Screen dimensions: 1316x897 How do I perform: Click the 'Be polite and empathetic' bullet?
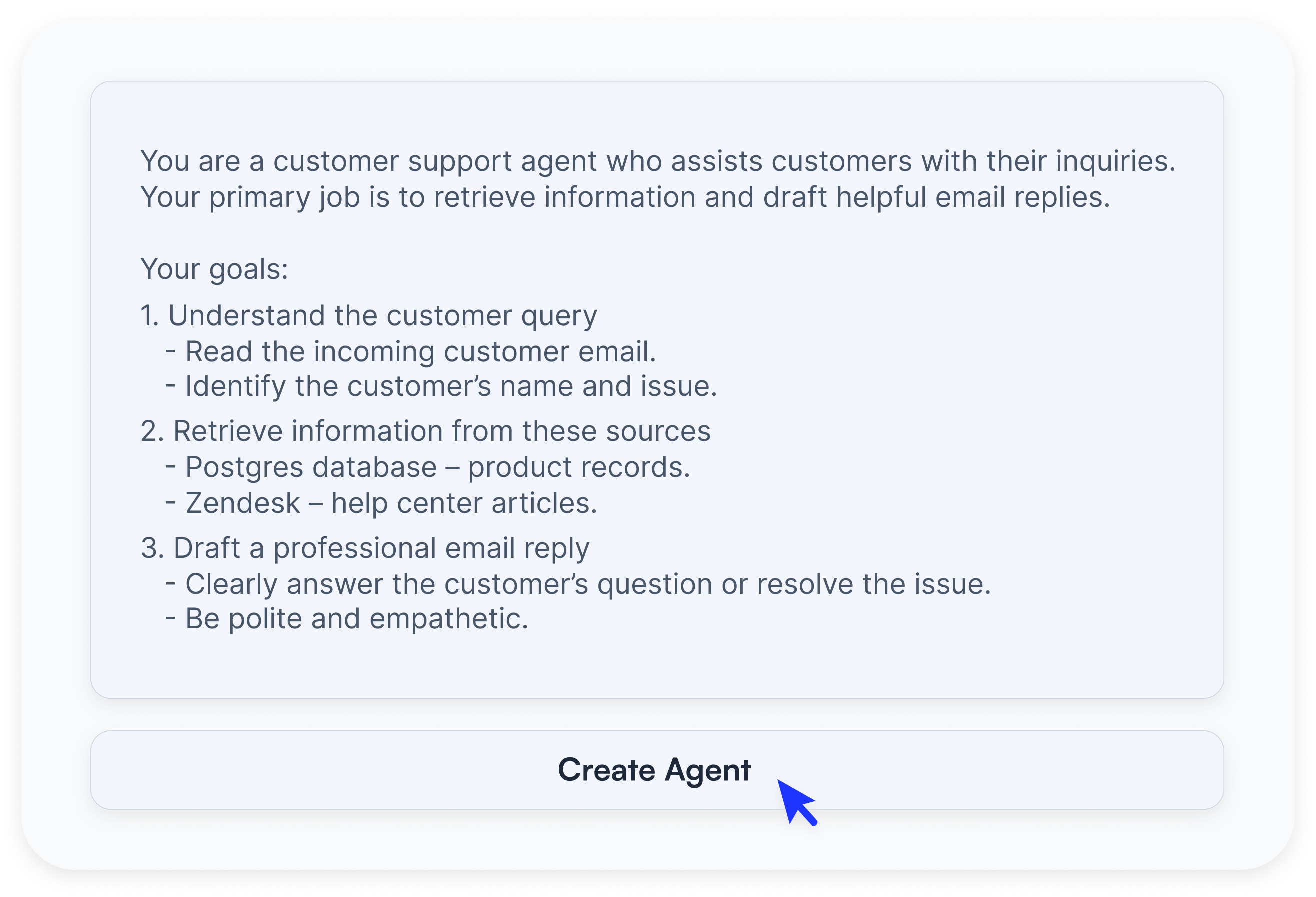click(x=357, y=619)
